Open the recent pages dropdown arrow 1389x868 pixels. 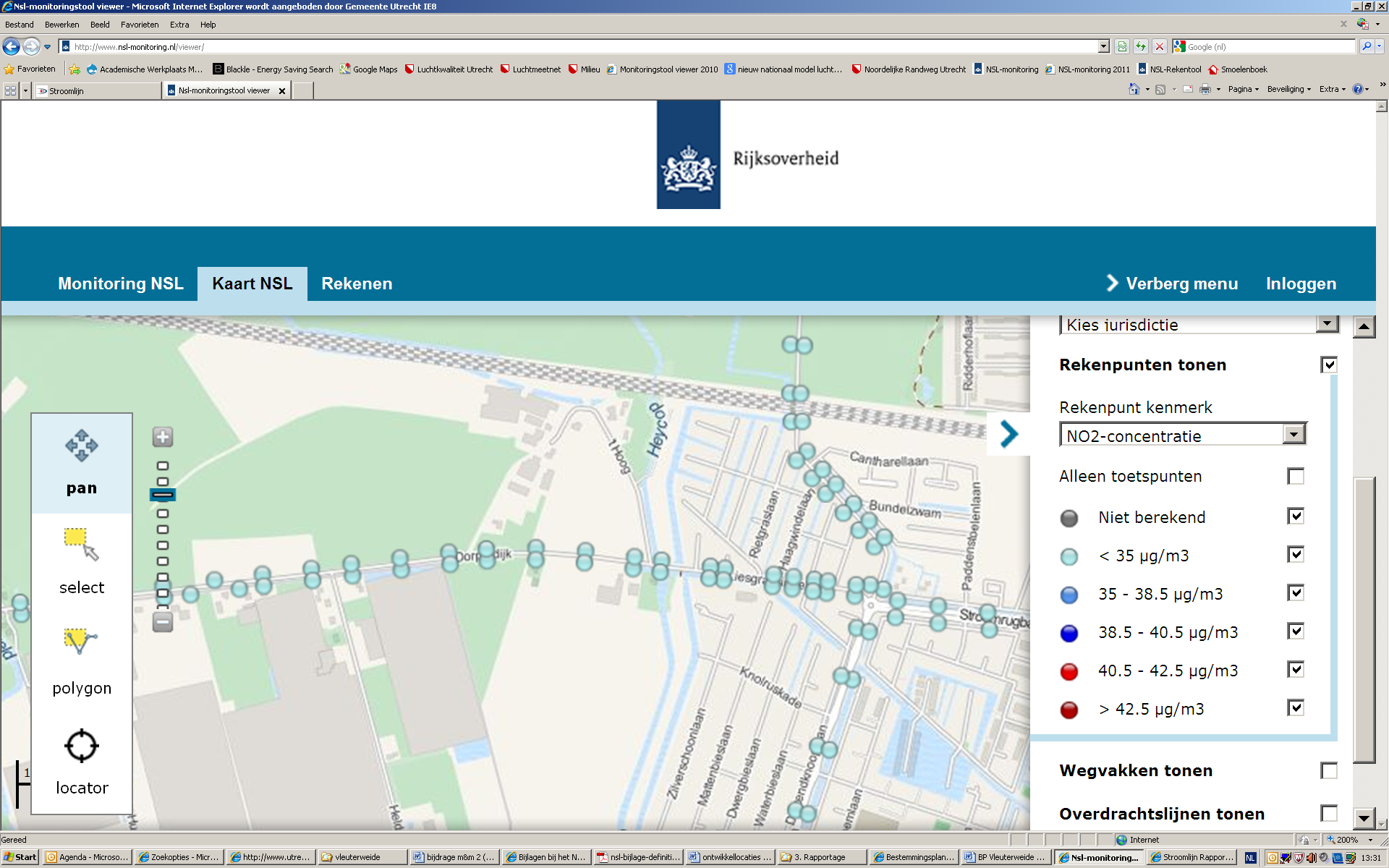coord(48,47)
